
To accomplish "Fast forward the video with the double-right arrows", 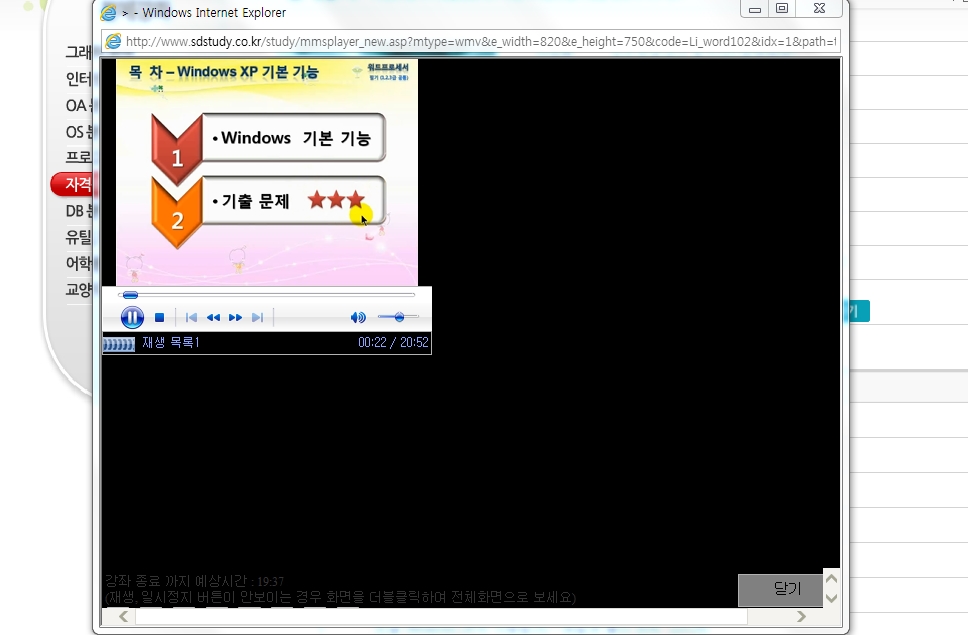I will click(x=235, y=317).
